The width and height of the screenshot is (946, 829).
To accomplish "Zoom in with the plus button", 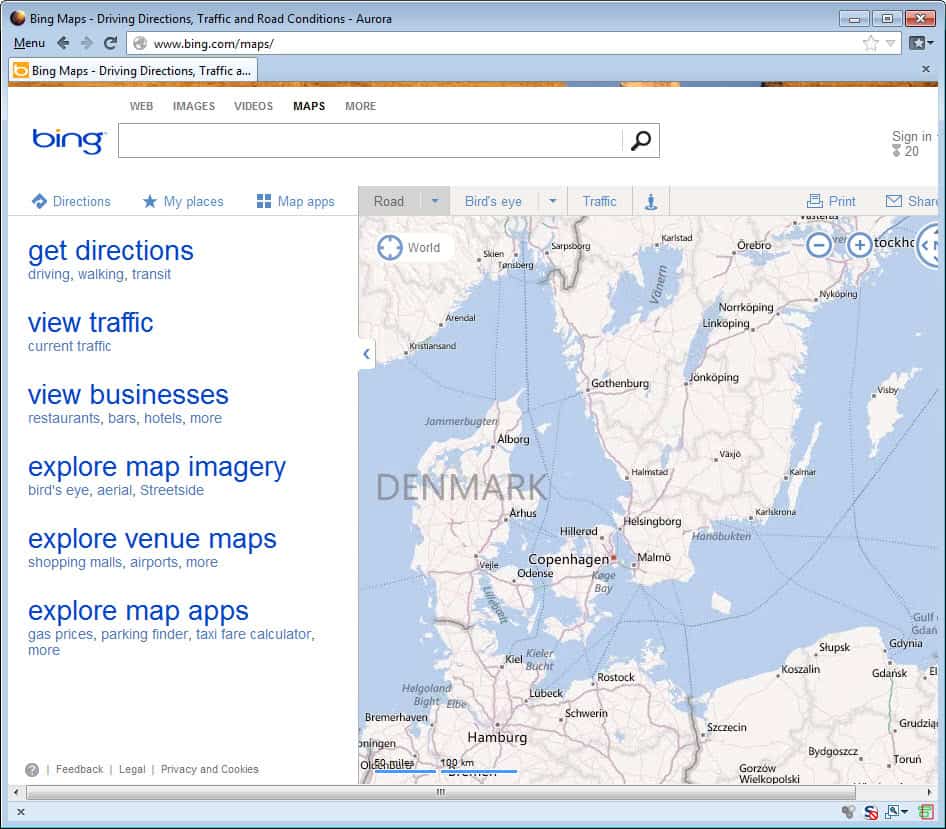I will pyautogui.click(x=859, y=245).
